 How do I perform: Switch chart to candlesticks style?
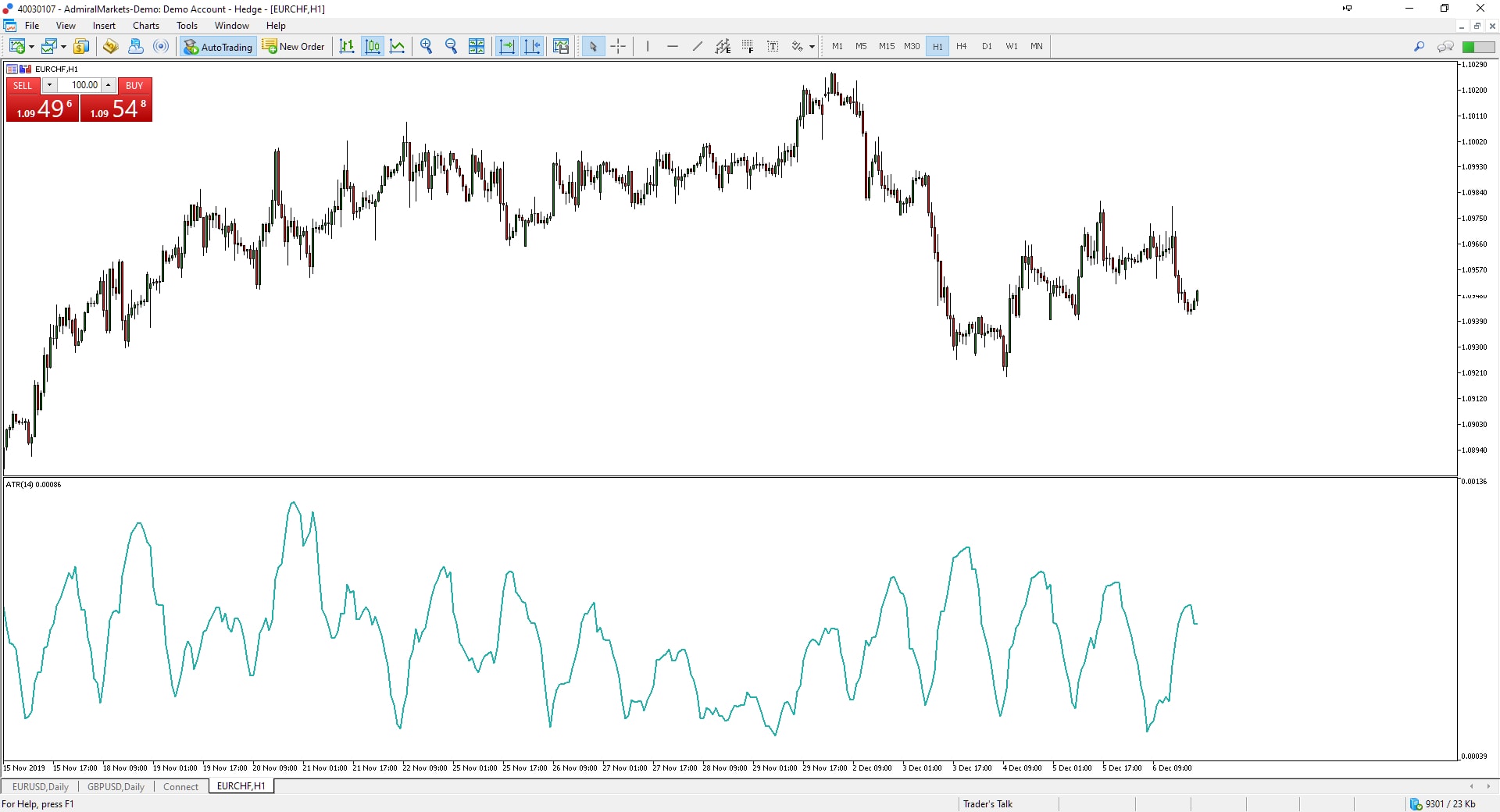click(x=373, y=47)
